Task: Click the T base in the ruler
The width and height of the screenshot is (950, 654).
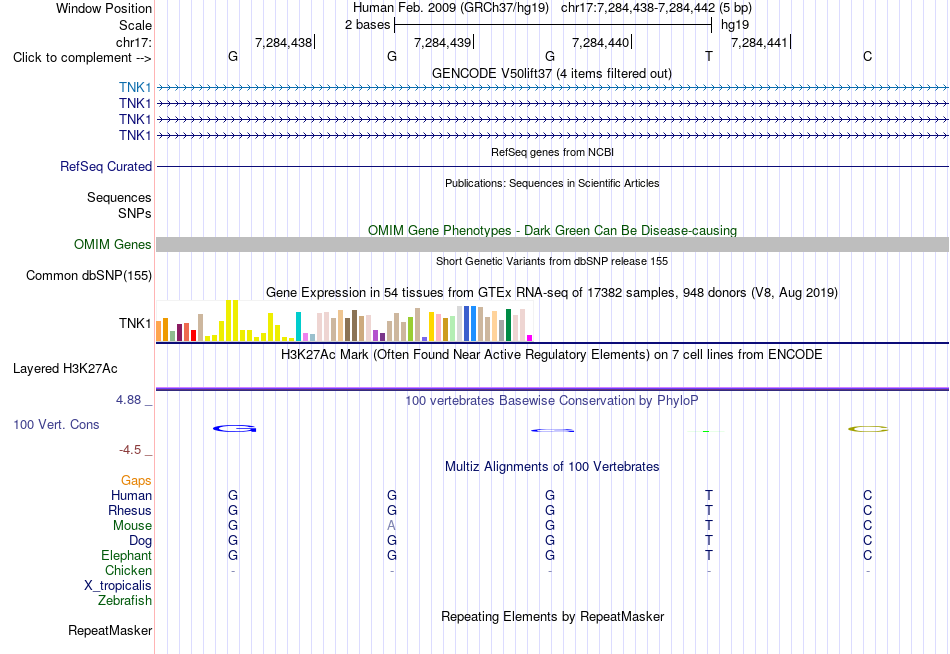Action: pos(709,56)
